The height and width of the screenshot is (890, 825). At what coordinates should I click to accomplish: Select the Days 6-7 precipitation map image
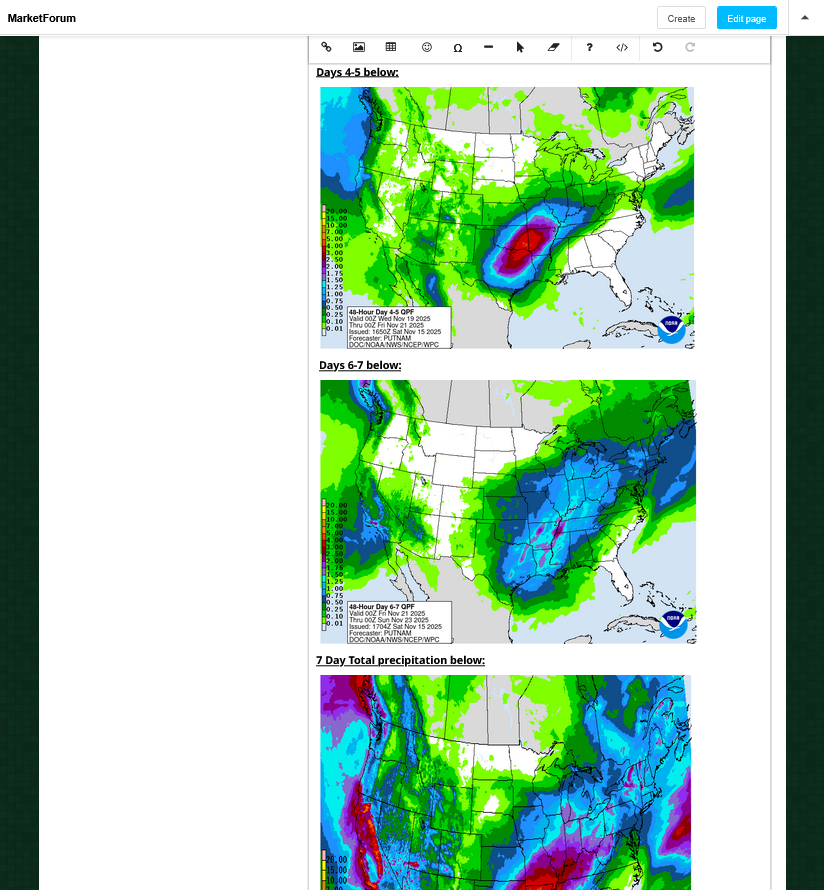[x=507, y=511]
